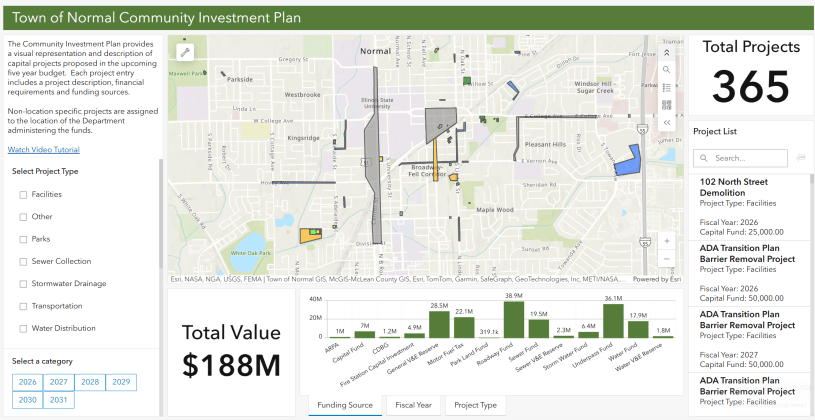The image size is (815, 420).
Task: Click the icon right of the project search box
Action: click(x=800, y=158)
